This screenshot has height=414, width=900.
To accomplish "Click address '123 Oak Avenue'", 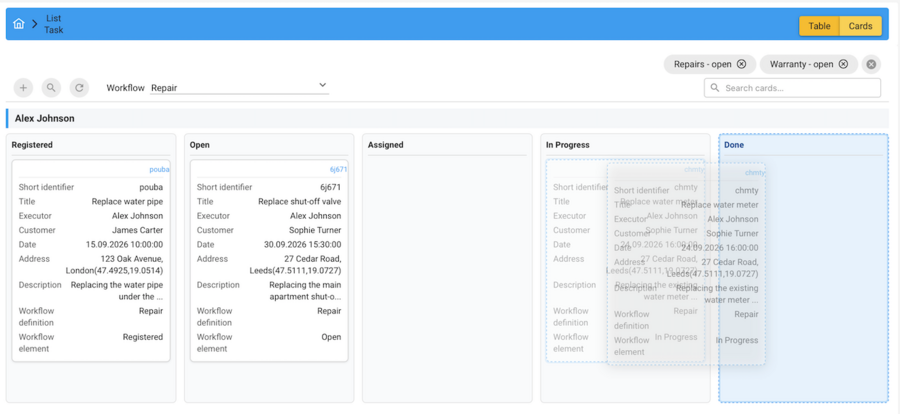I will (134, 259).
